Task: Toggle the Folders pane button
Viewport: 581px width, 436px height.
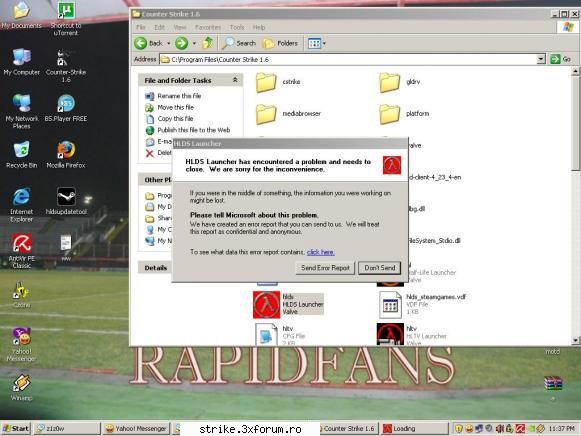Action: tap(280, 43)
